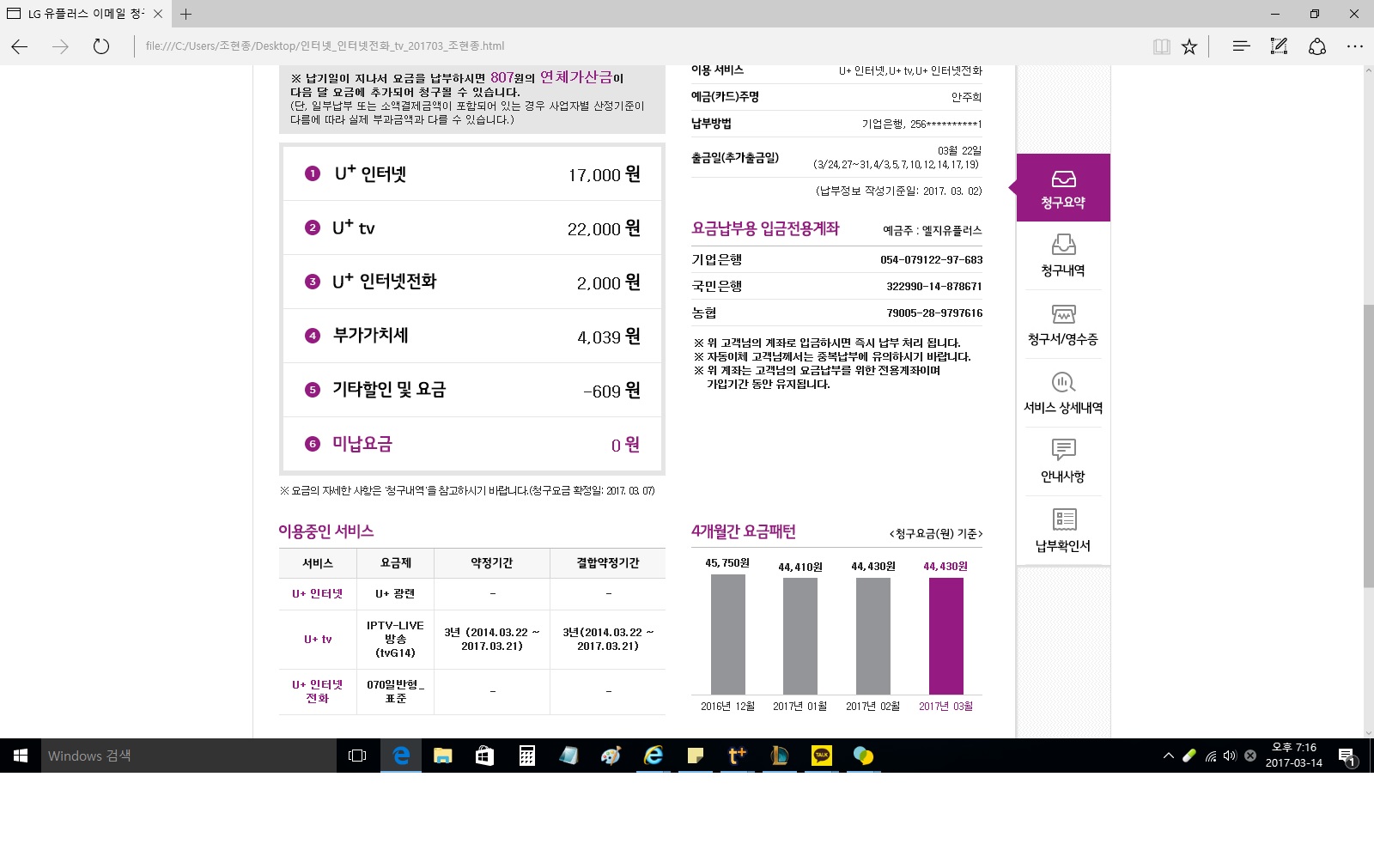The image size is (1374, 868).
Task: Open Edge reading view icon
Action: click(1161, 46)
